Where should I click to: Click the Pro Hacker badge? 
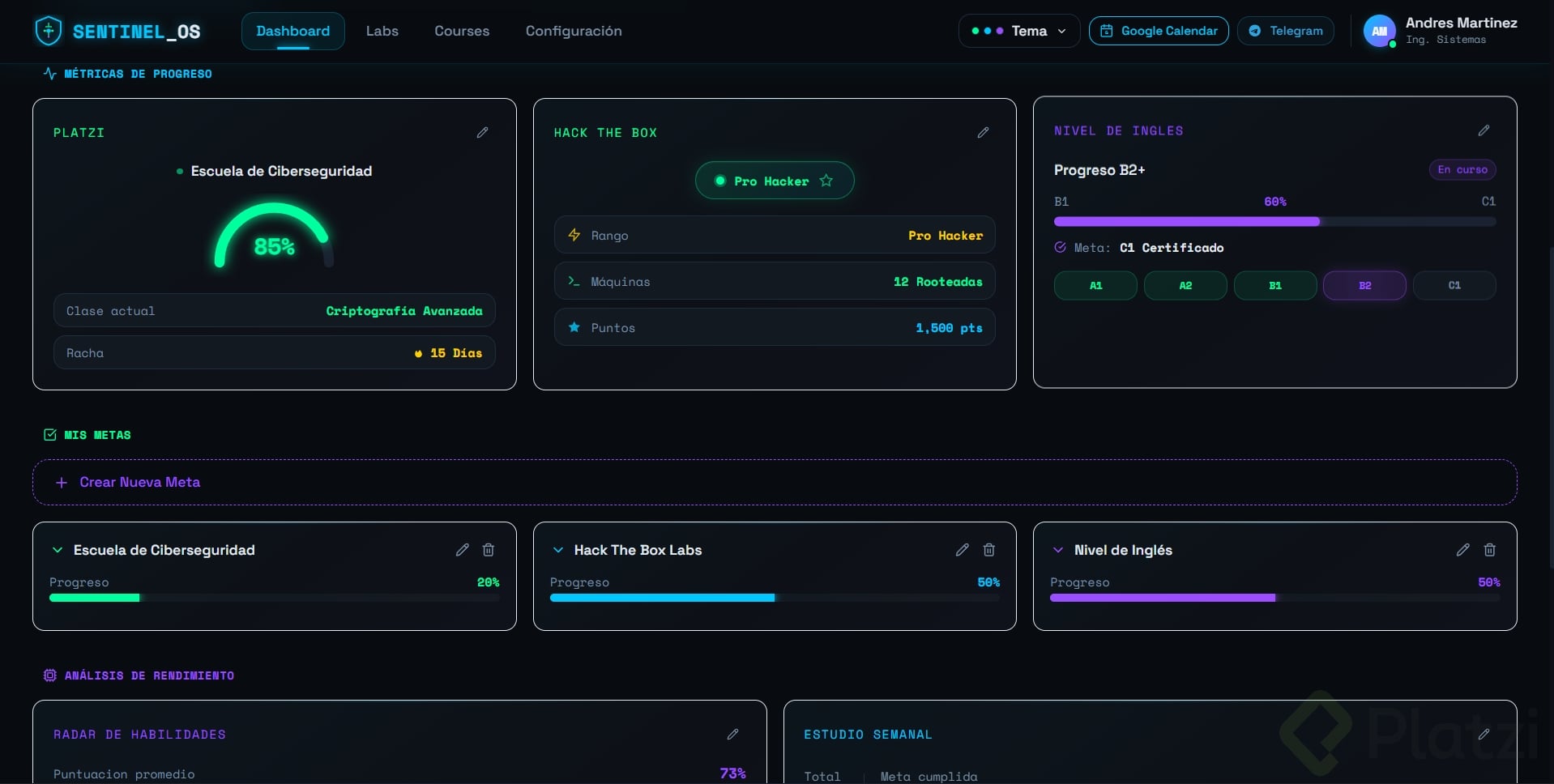775,181
